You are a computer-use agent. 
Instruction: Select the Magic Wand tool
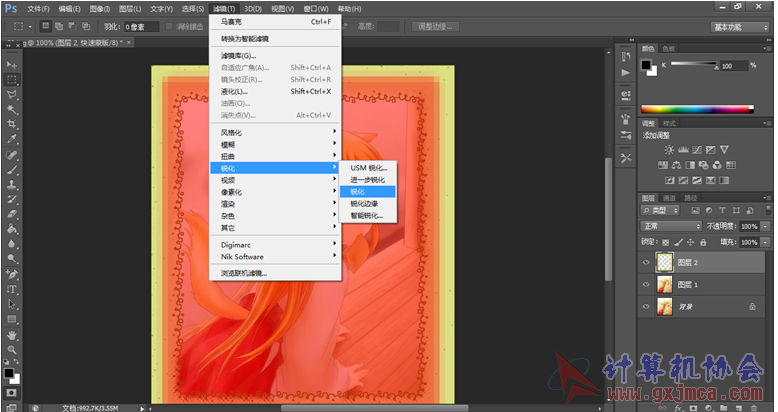(11, 109)
